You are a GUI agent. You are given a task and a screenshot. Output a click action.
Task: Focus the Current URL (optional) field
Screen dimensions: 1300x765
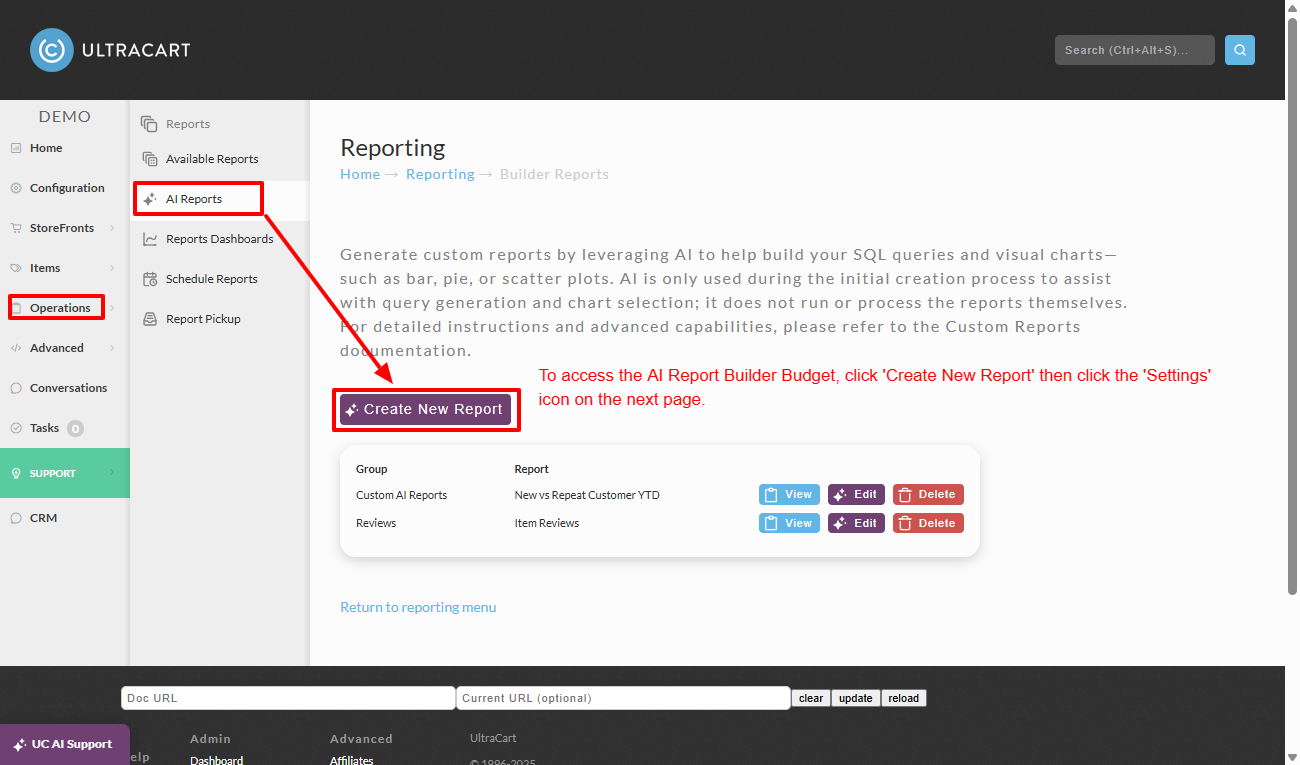[x=623, y=698]
